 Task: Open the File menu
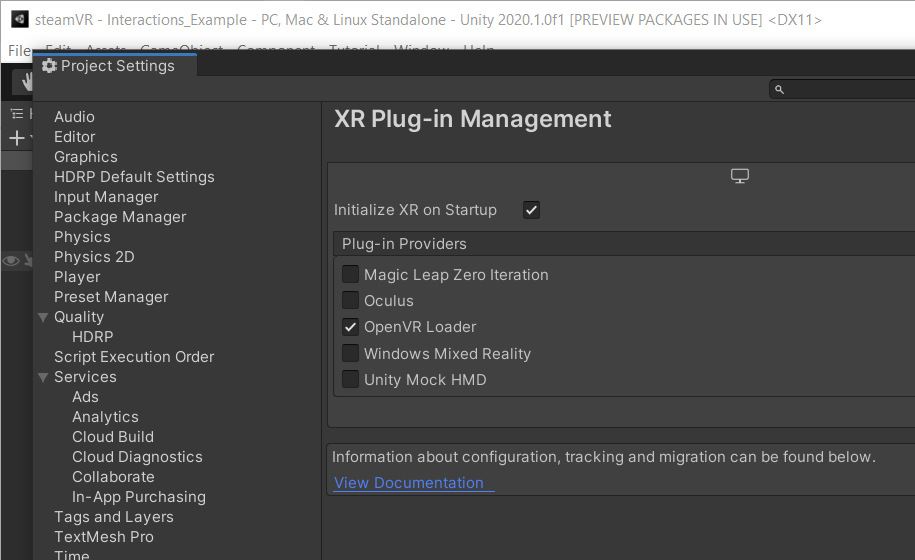coord(19,51)
